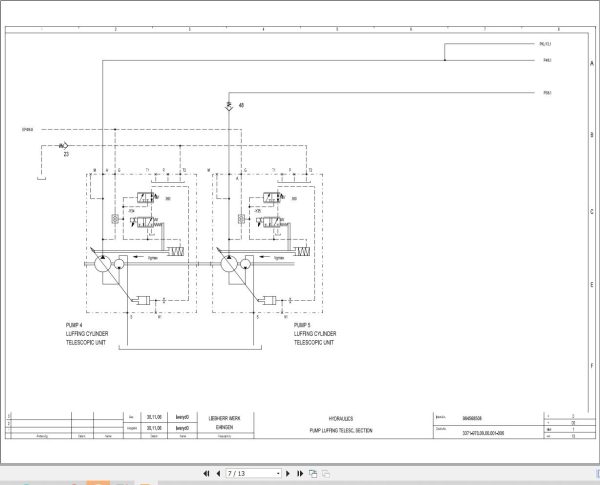Click the check valve label 48

click(241, 105)
